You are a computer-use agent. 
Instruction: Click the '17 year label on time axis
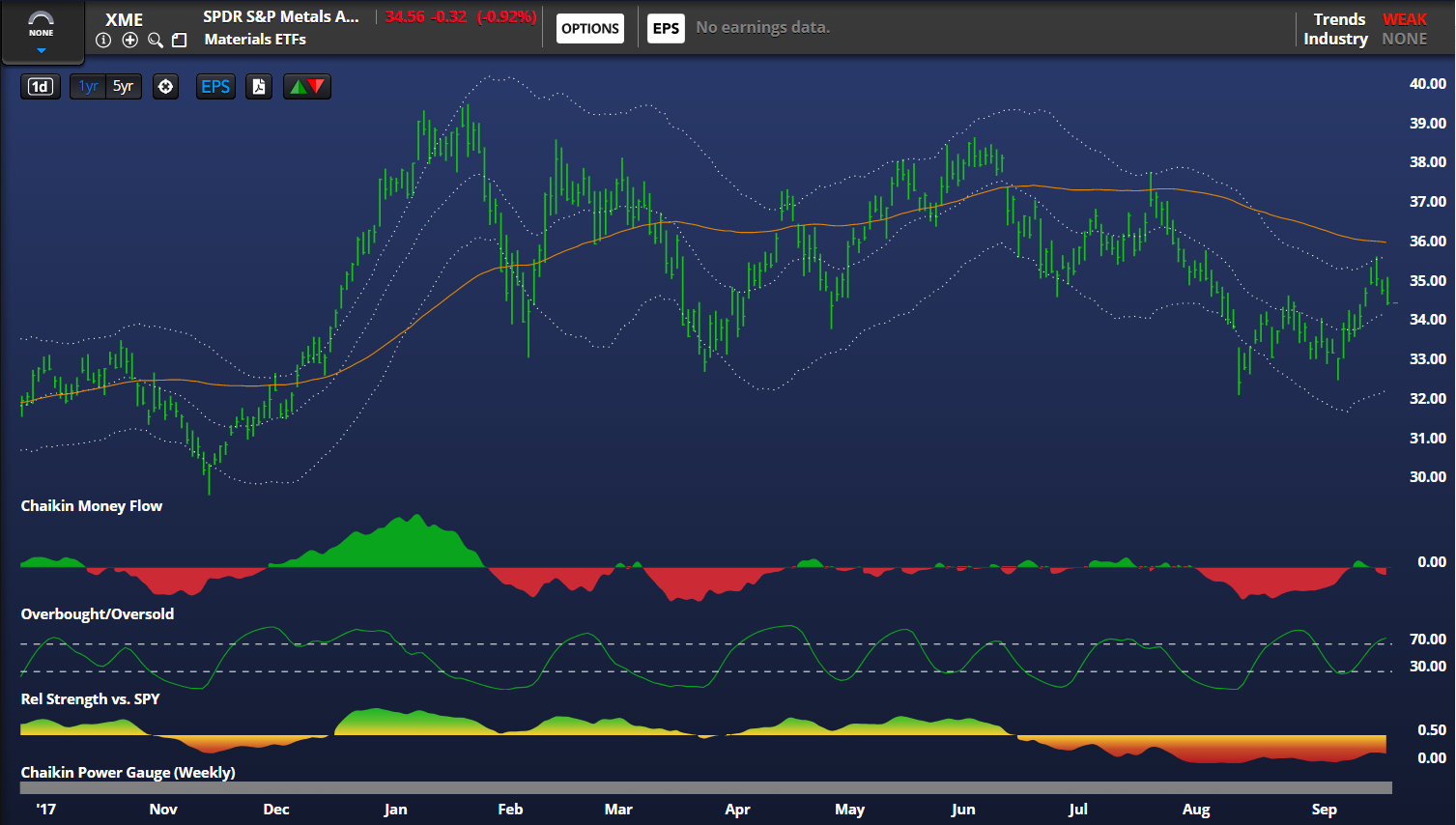point(45,810)
